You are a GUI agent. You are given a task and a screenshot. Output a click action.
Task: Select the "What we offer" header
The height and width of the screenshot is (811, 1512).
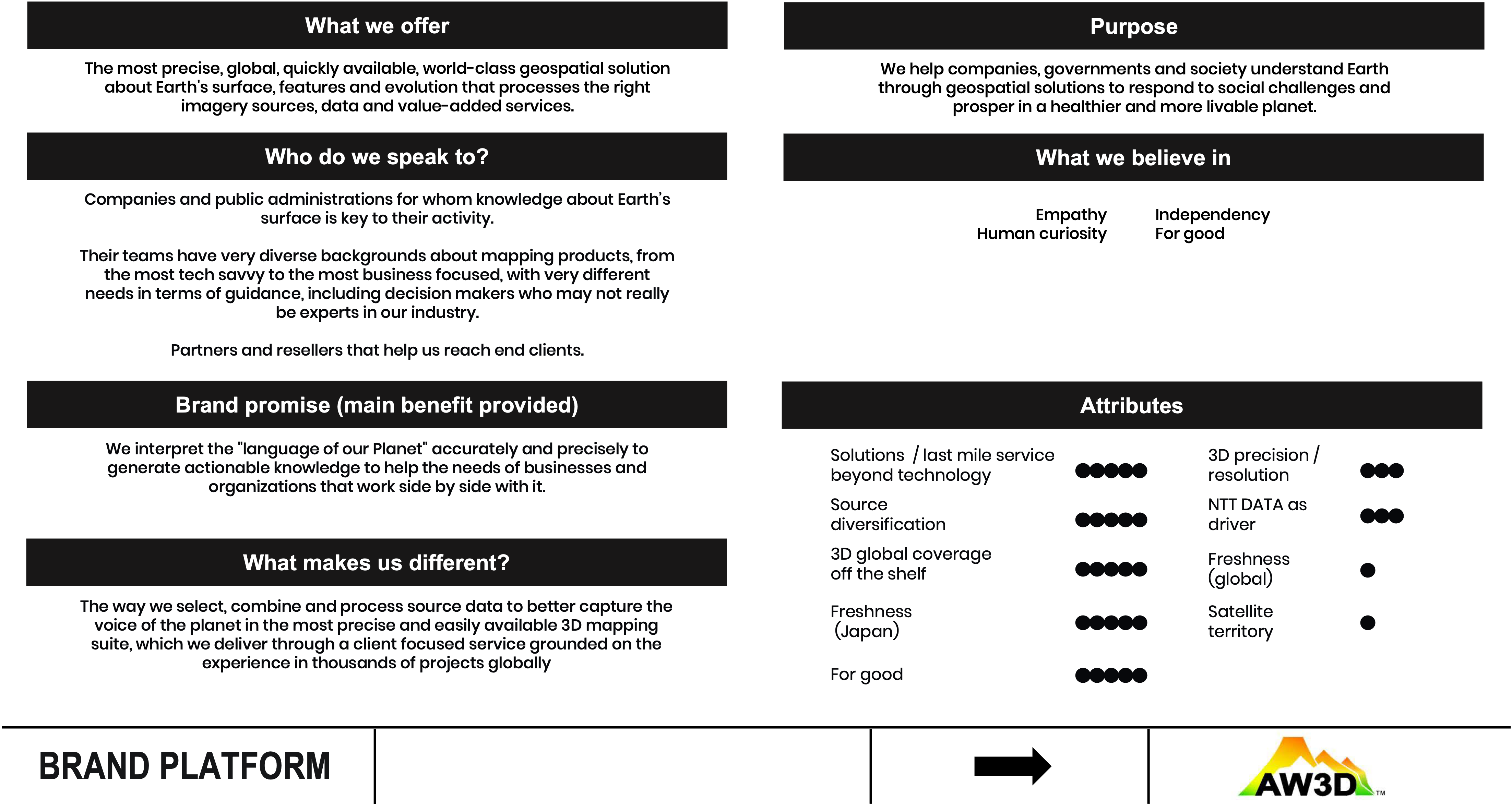point(377,26)
